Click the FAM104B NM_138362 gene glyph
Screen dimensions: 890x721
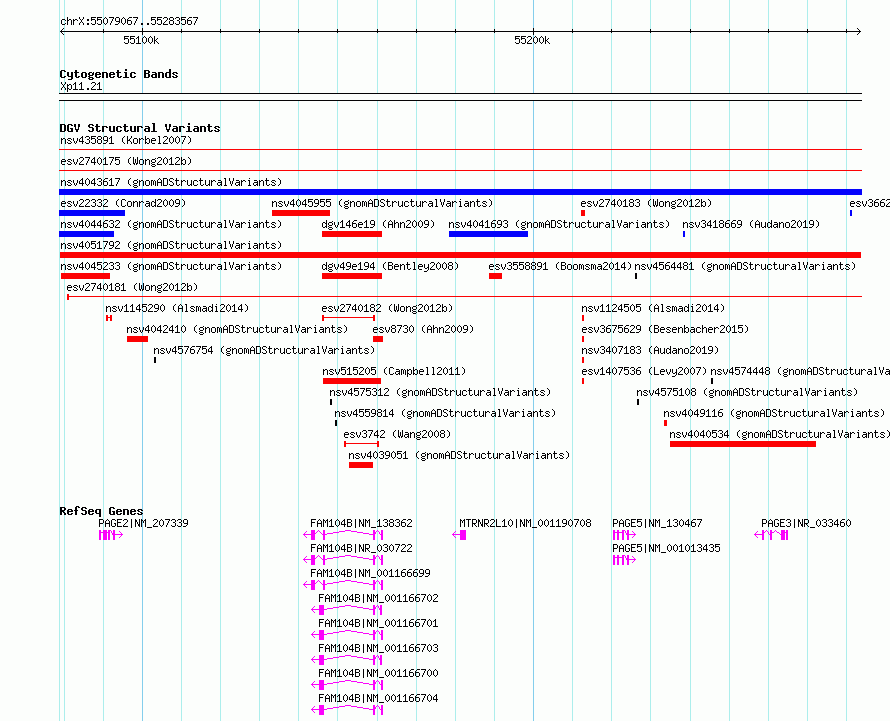[343, 535]
